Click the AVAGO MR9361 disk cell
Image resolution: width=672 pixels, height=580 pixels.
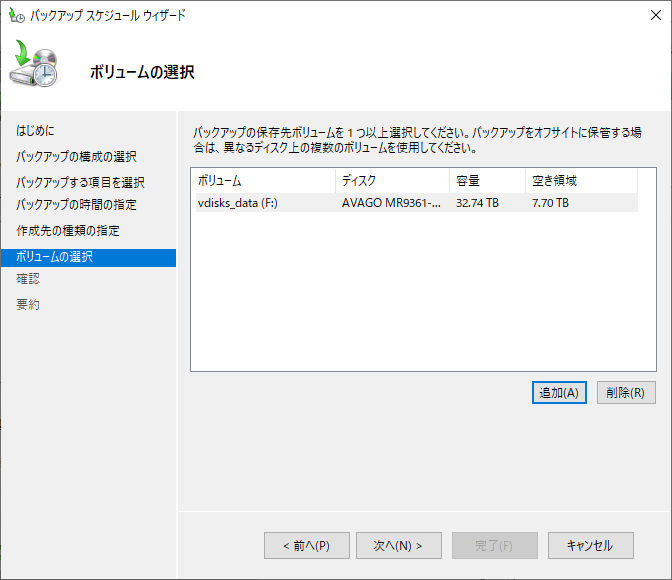pyautogui.click(x=391, y=203)
